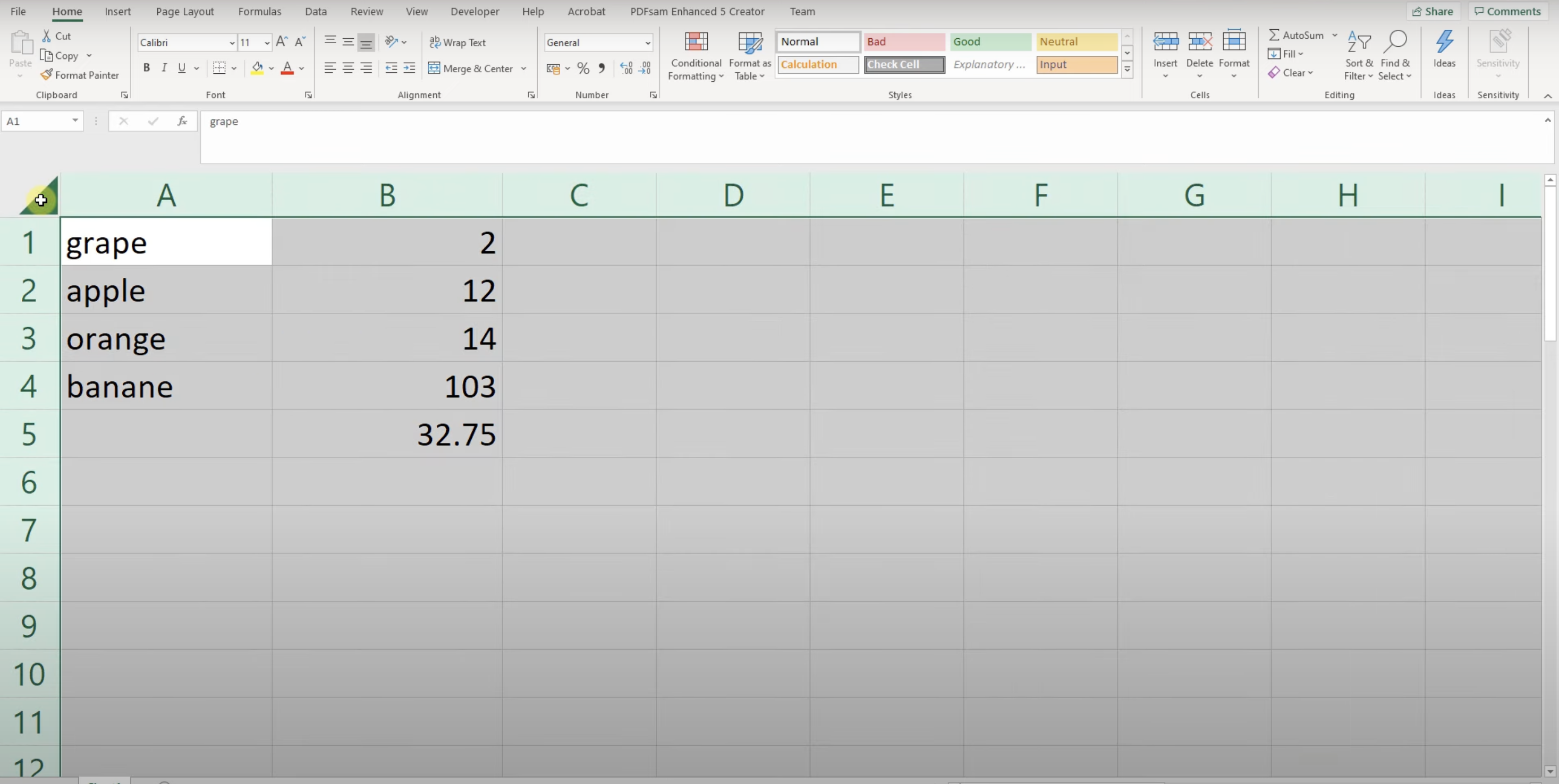The height and width of the screenshot is (784, 1559).
Task: Open Find & Select menu
Action: [1395, 56]
